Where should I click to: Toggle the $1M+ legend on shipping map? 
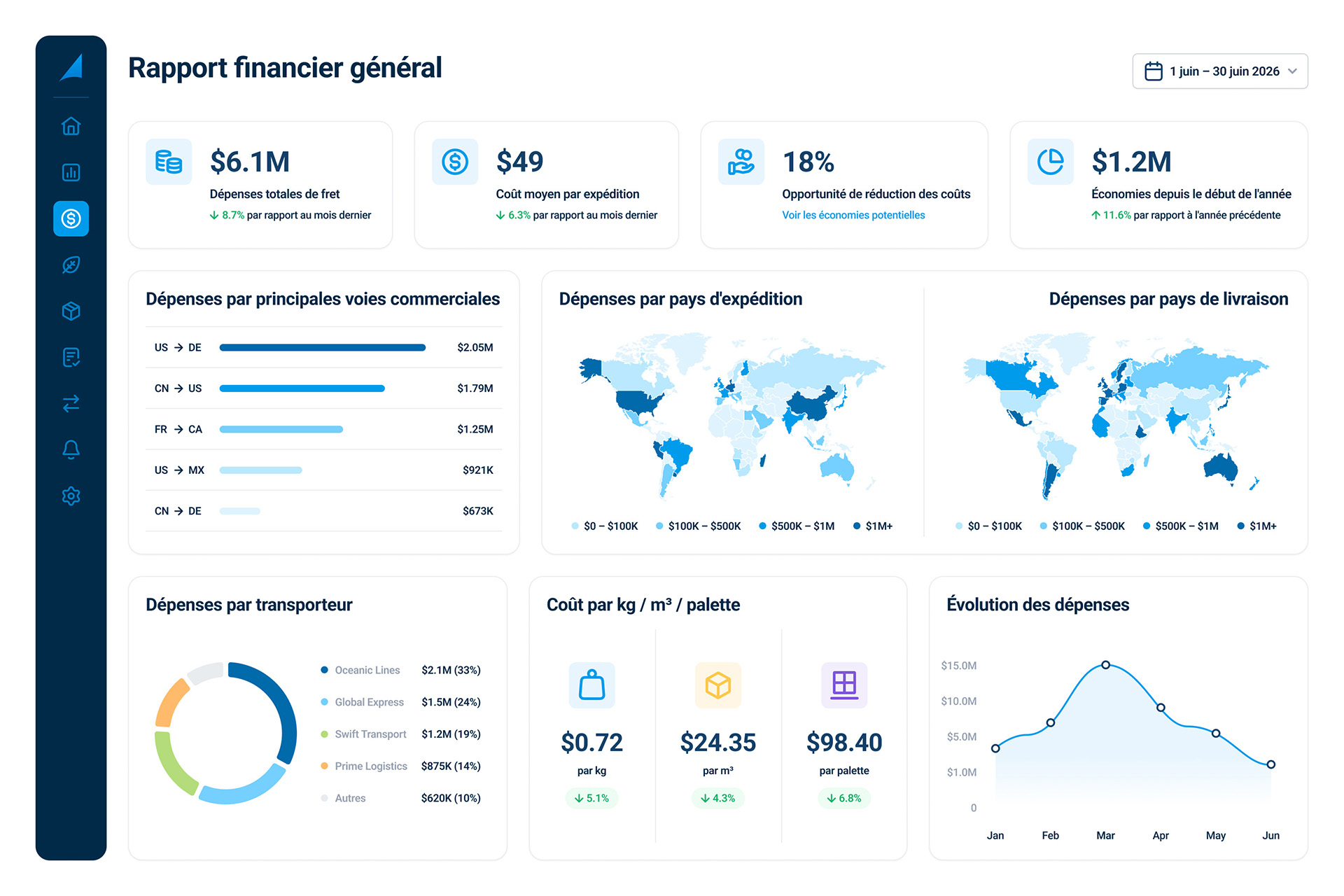(x=873, y=526)
